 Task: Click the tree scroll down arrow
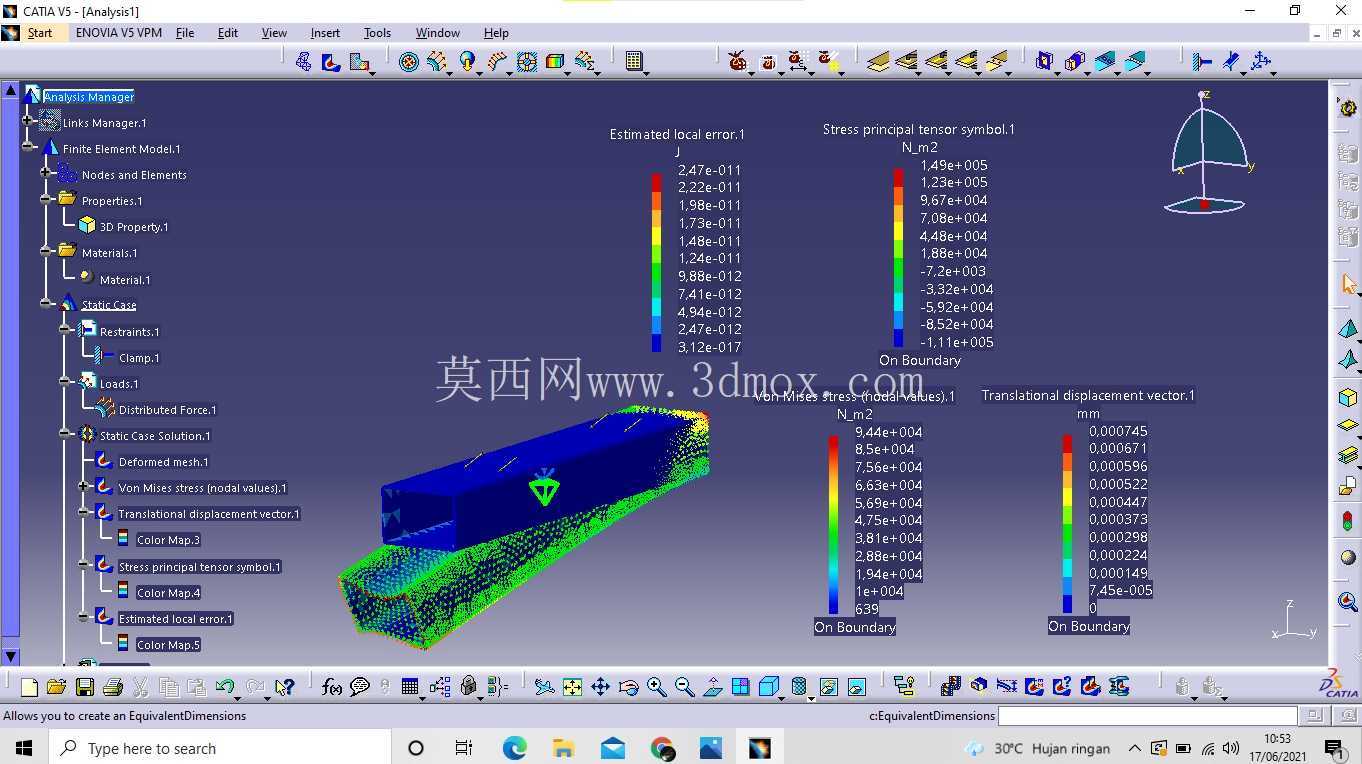click(11, 657)
